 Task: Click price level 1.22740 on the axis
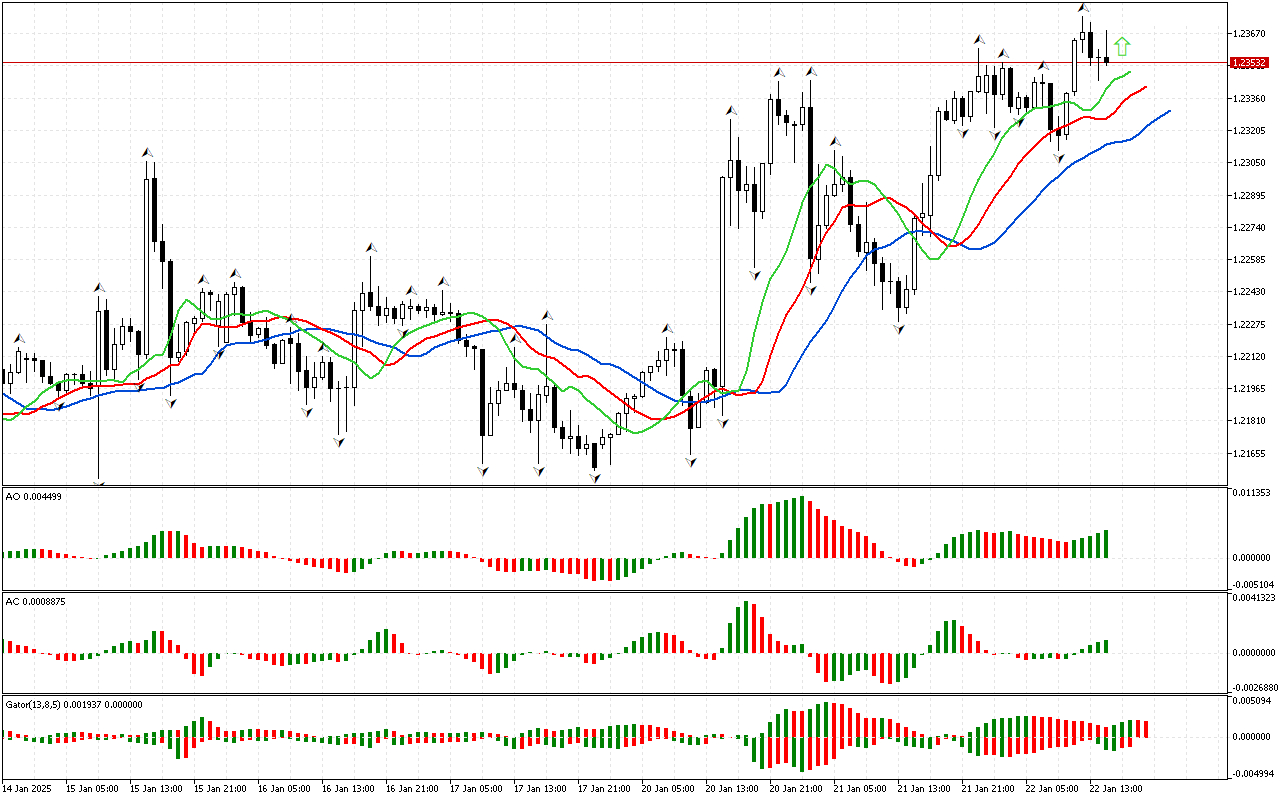pos(1251,228)
